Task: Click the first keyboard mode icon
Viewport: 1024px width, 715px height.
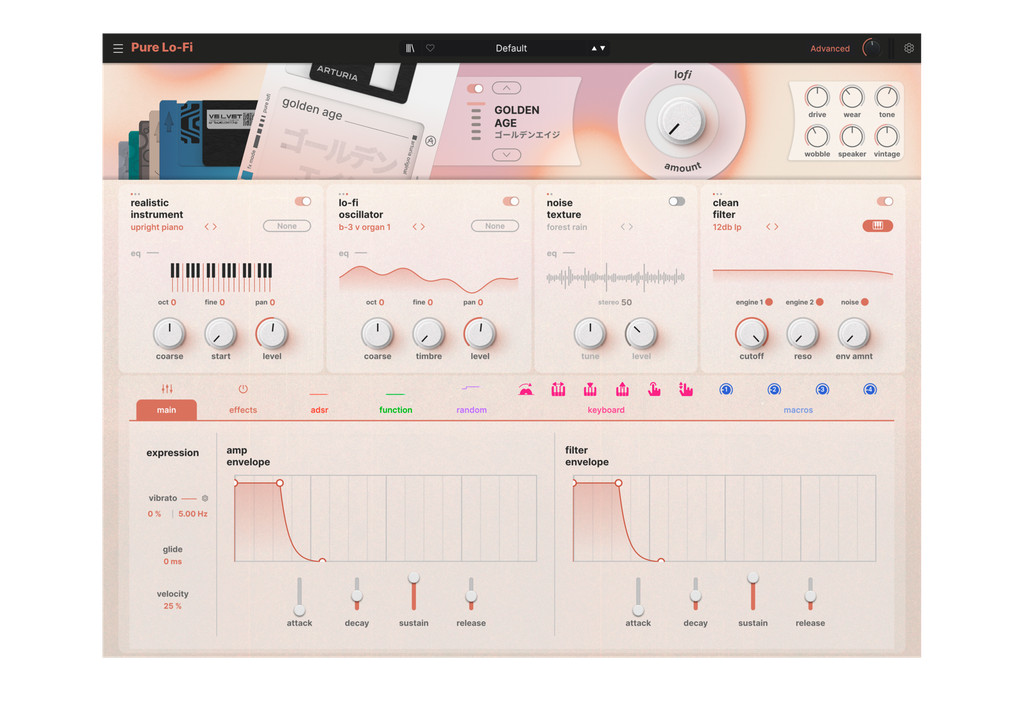Action: coord(526,390)
